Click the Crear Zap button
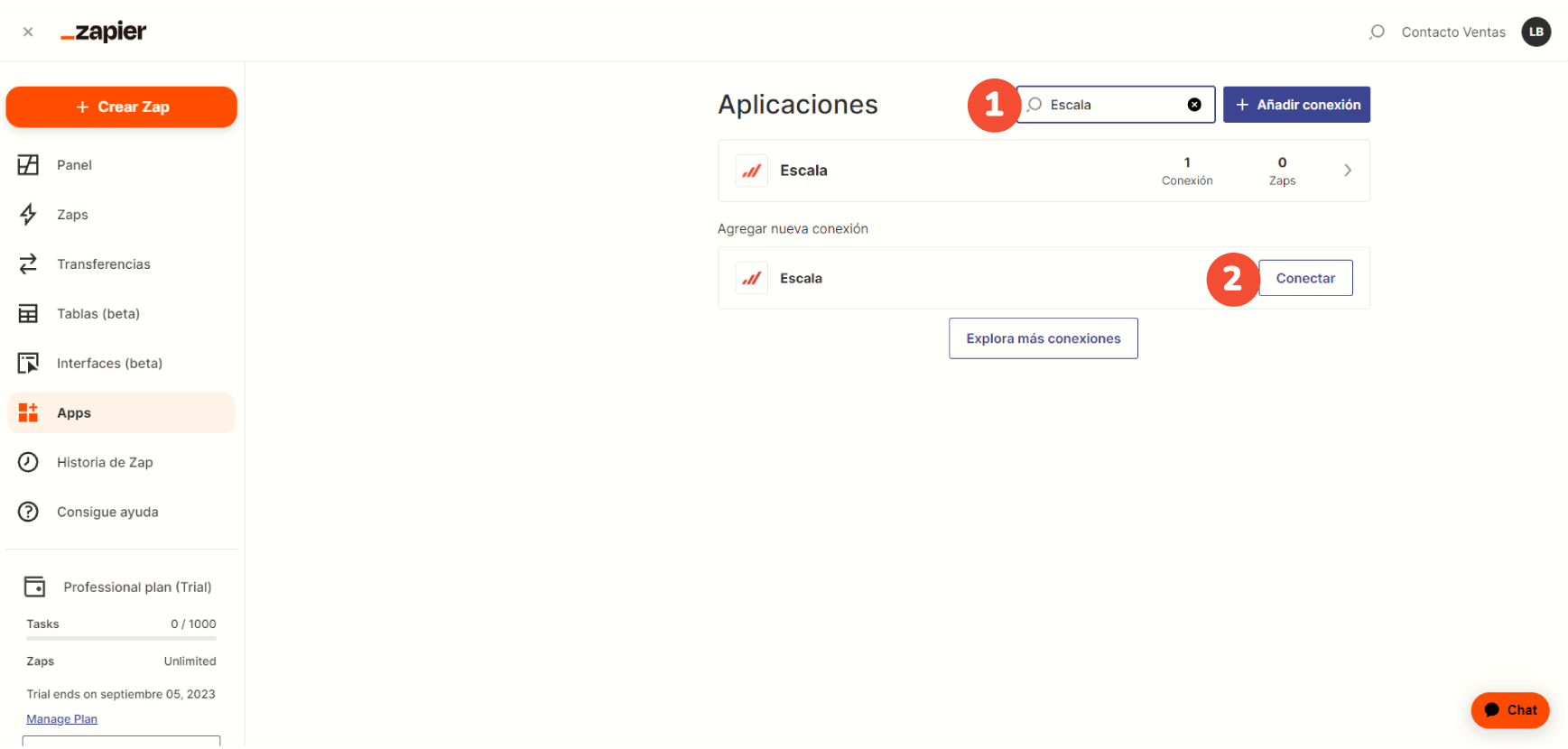The width and height of the screenshot is (1568, 749). 122,106
